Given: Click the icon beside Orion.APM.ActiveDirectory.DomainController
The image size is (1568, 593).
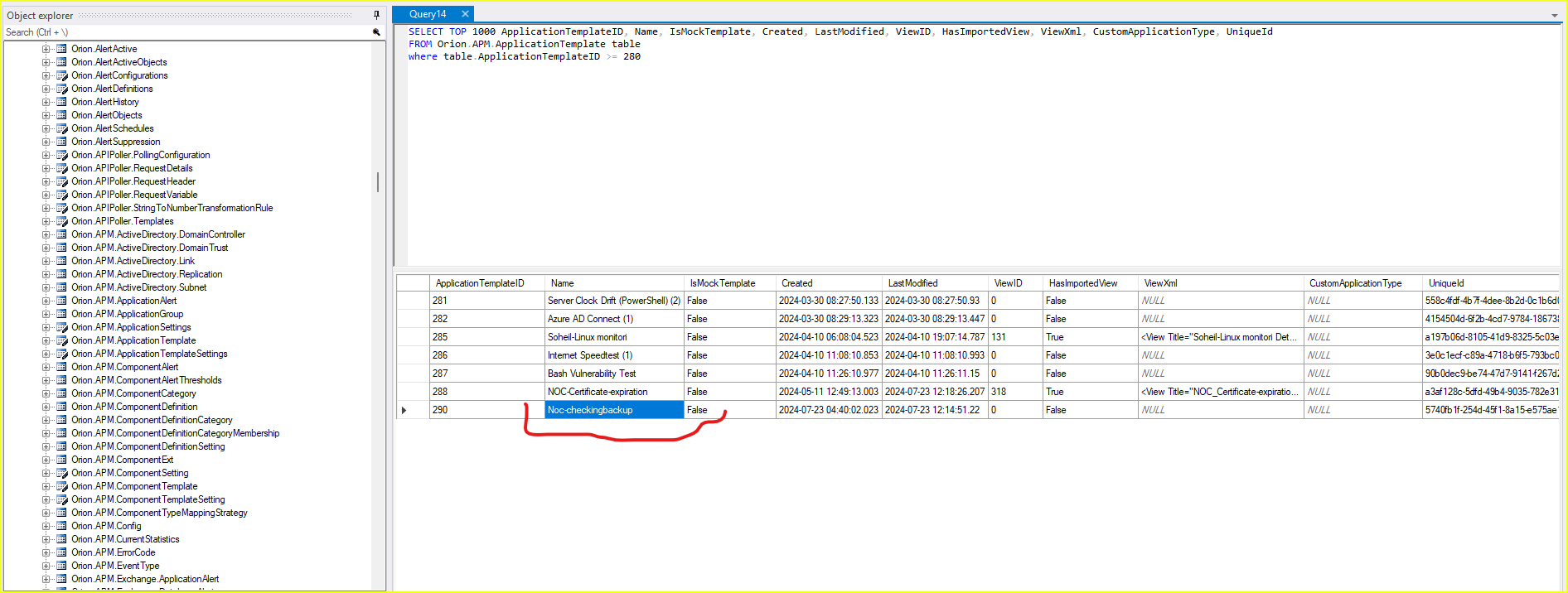Looking at the screenshot, I should coord(61,234).
